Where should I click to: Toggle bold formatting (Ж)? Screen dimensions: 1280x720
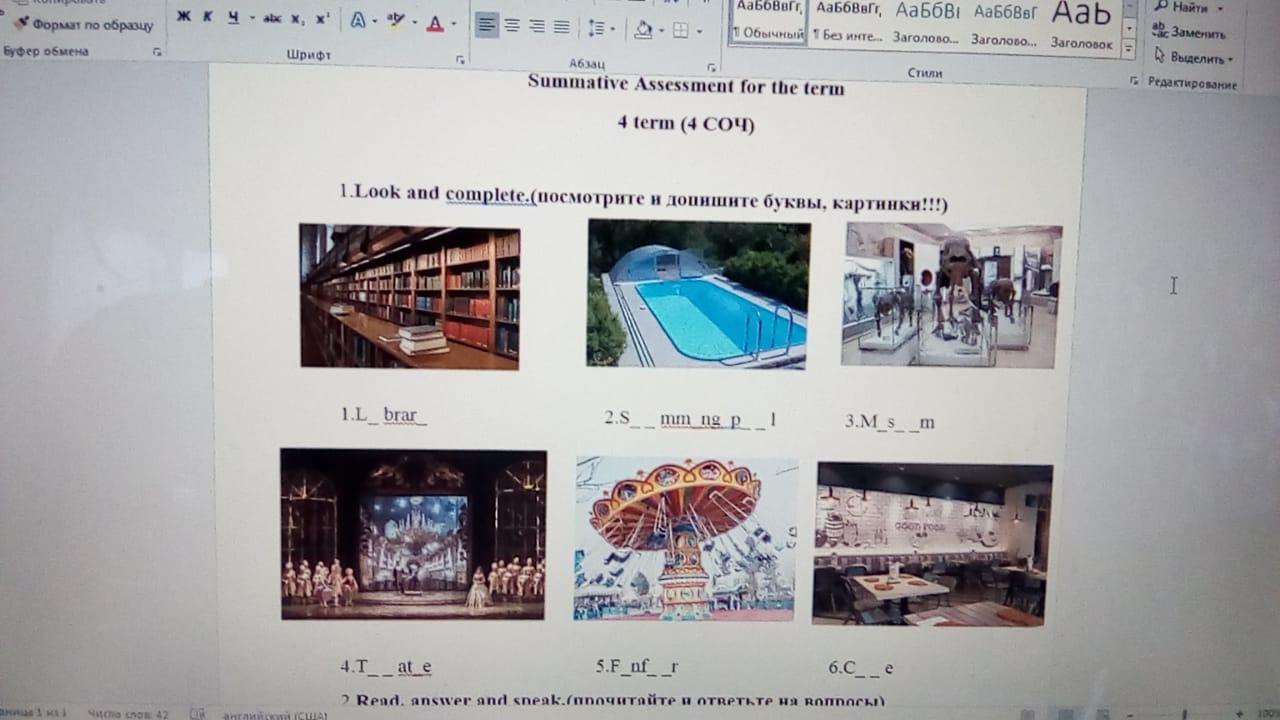click(x=183, y=17)
